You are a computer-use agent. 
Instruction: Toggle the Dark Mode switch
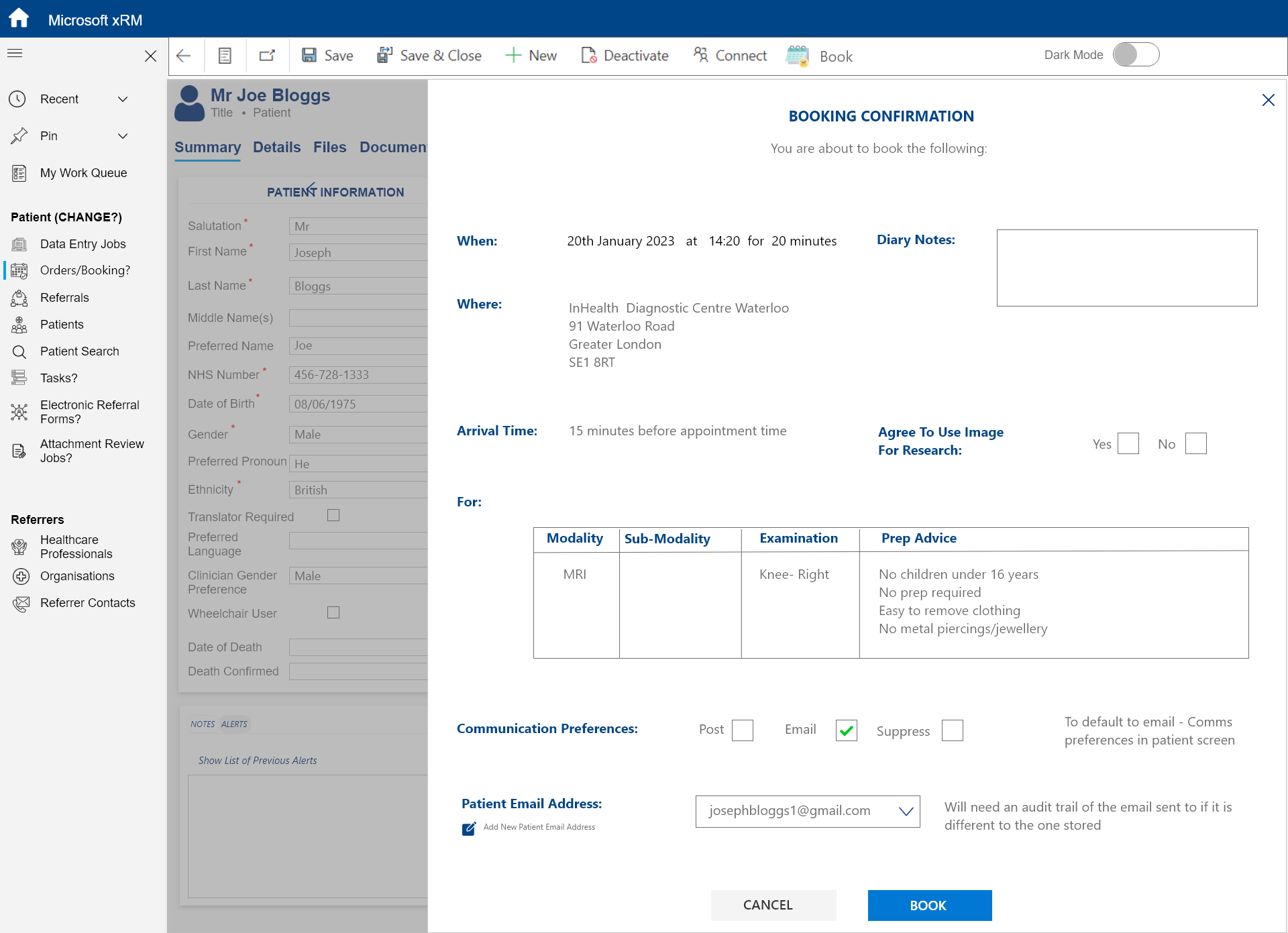coord(1136,54)
